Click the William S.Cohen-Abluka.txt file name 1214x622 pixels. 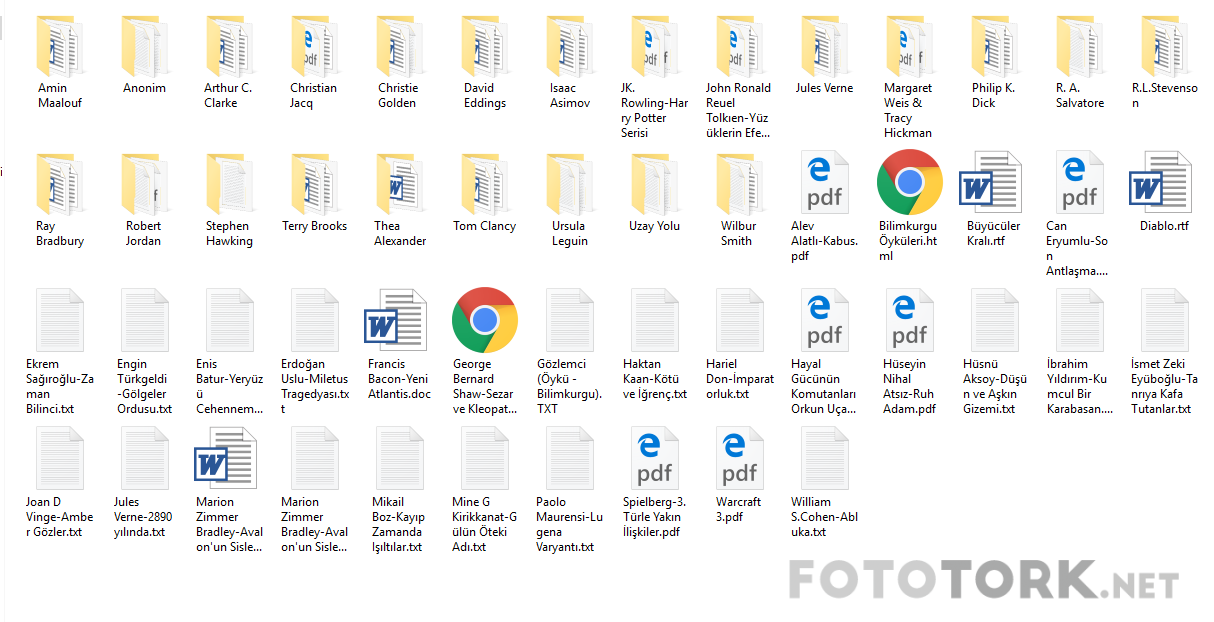click(824, 517)
